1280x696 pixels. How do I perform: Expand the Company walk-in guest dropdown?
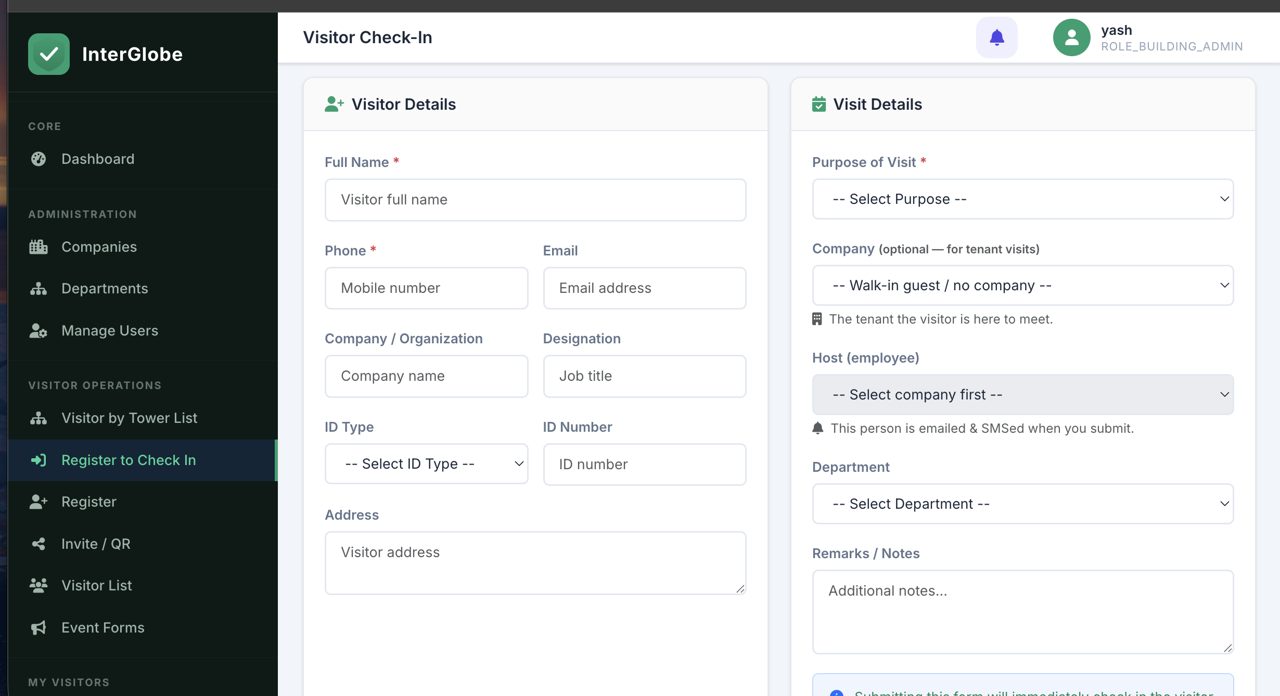point(1022,285)
